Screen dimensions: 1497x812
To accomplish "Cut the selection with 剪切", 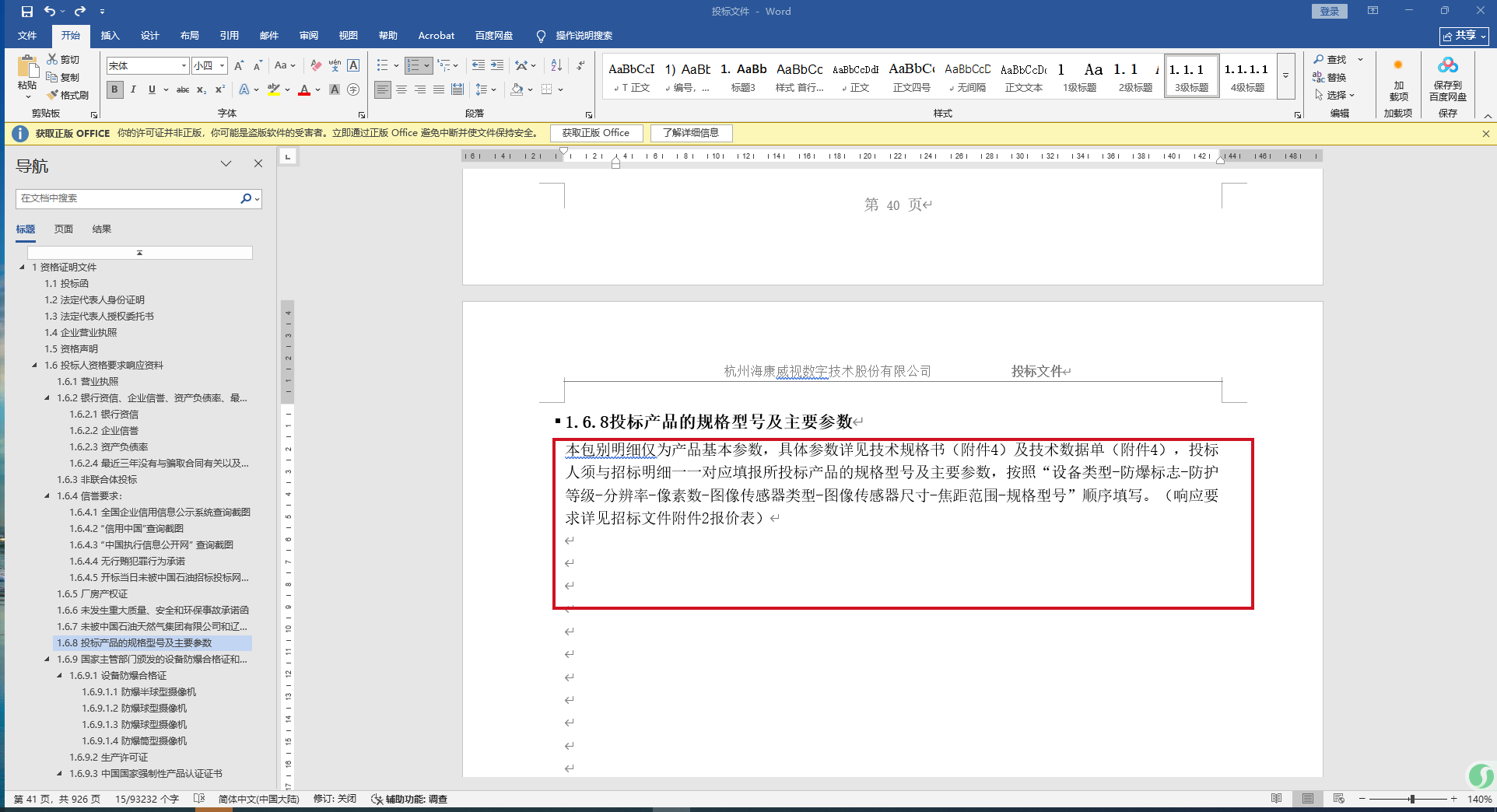I will (x=63, y=59).
